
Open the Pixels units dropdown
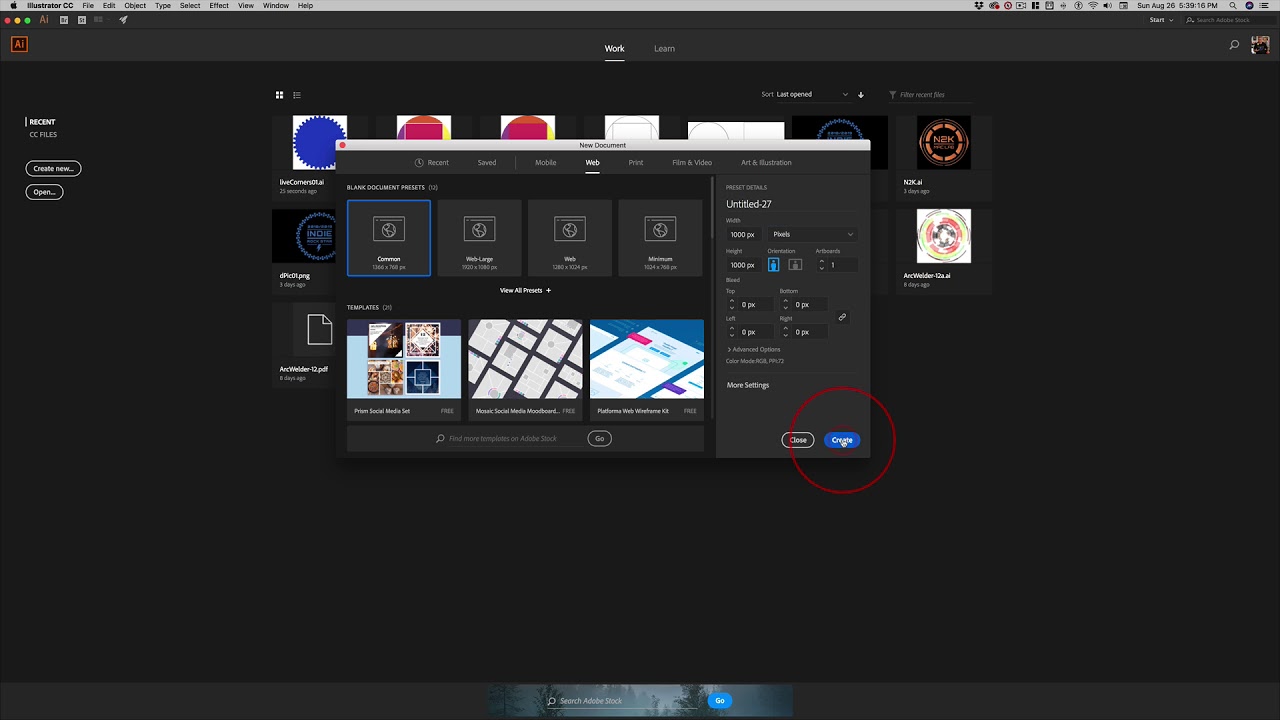pos(813,234)
